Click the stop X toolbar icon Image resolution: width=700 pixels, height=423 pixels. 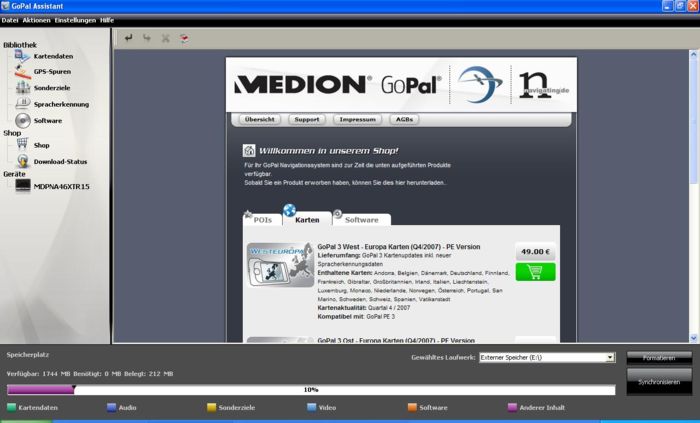tap(166, 38)
